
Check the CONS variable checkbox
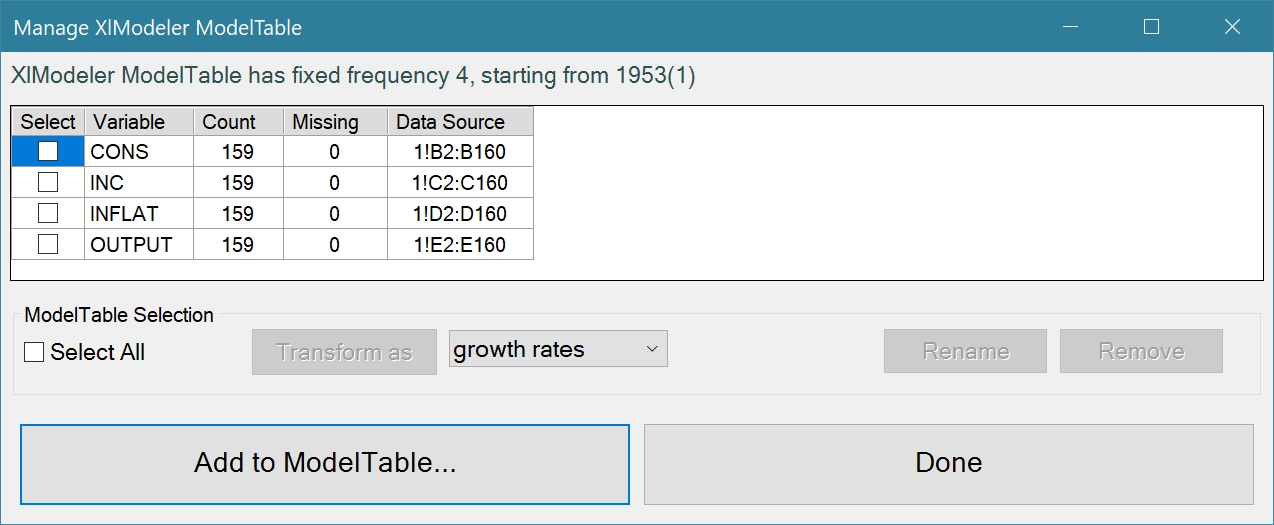[47, 152]
